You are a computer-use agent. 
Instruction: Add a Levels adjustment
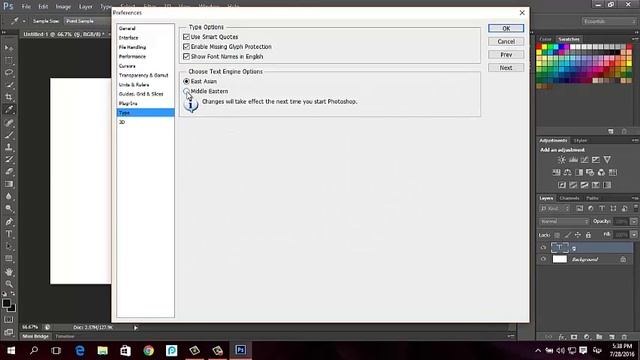(x=573, y=160)
